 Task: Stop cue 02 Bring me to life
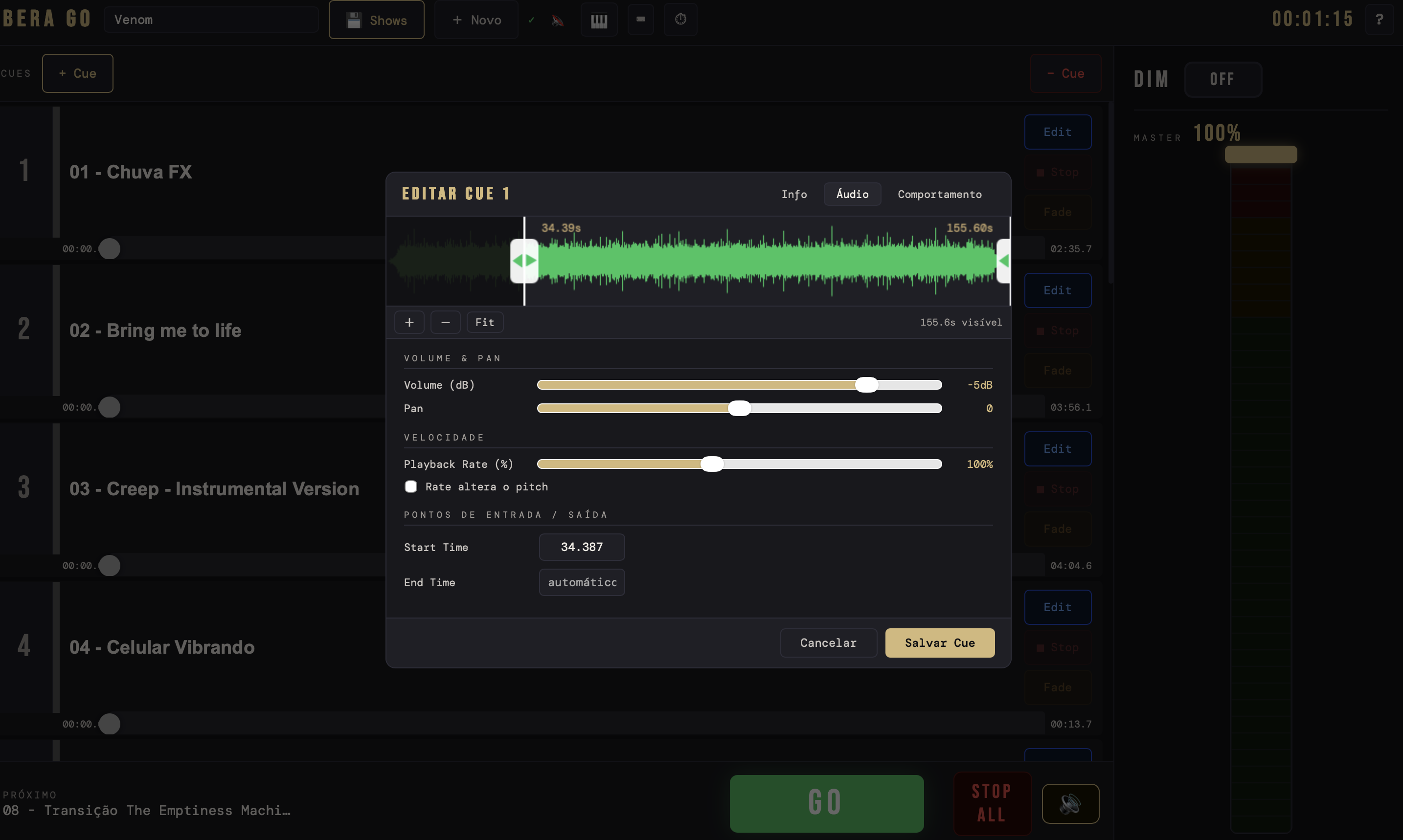pos(1058,331)
